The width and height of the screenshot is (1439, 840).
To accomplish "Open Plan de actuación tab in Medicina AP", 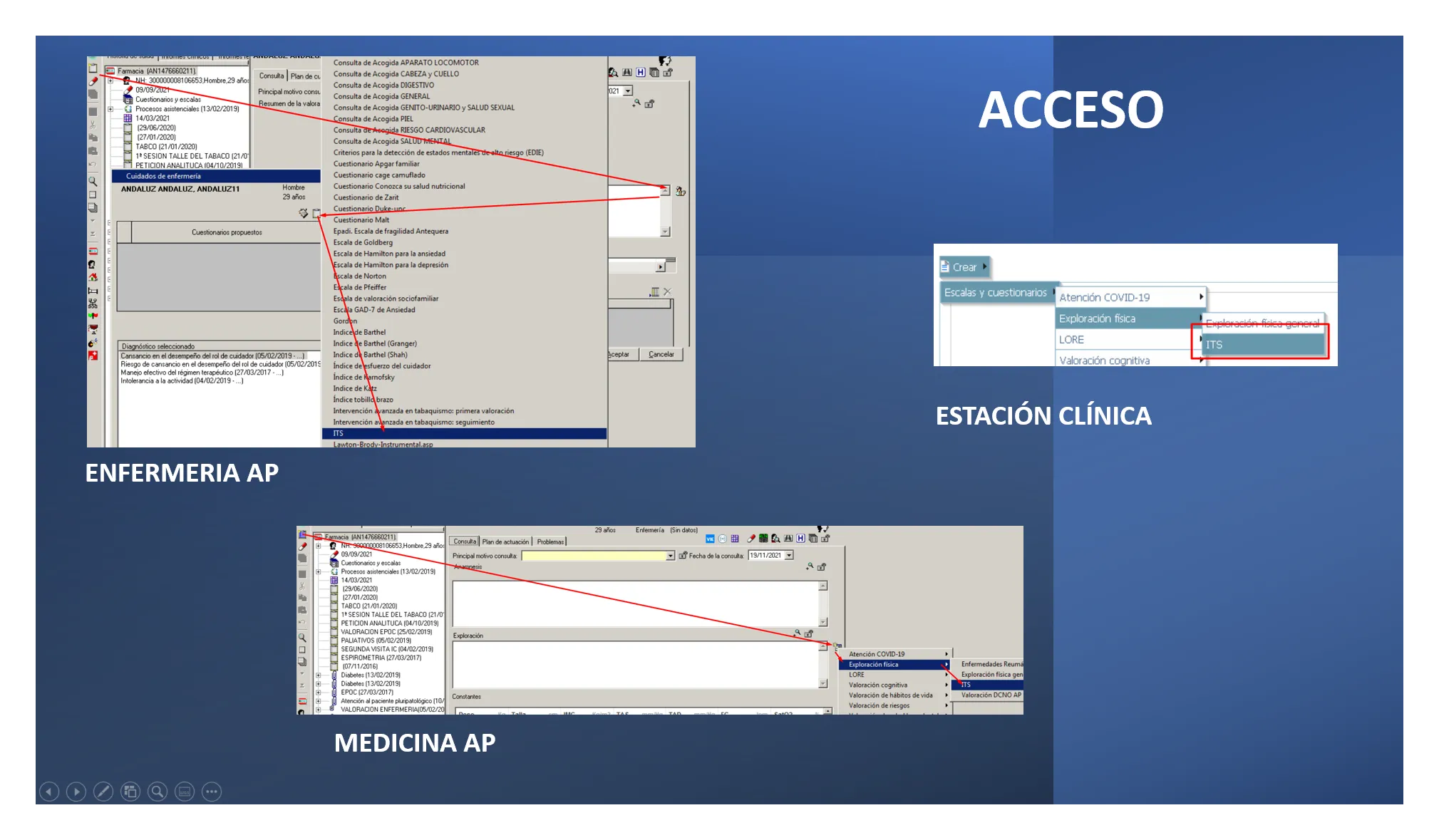I will pyautogui.click(x=505, y=542).
